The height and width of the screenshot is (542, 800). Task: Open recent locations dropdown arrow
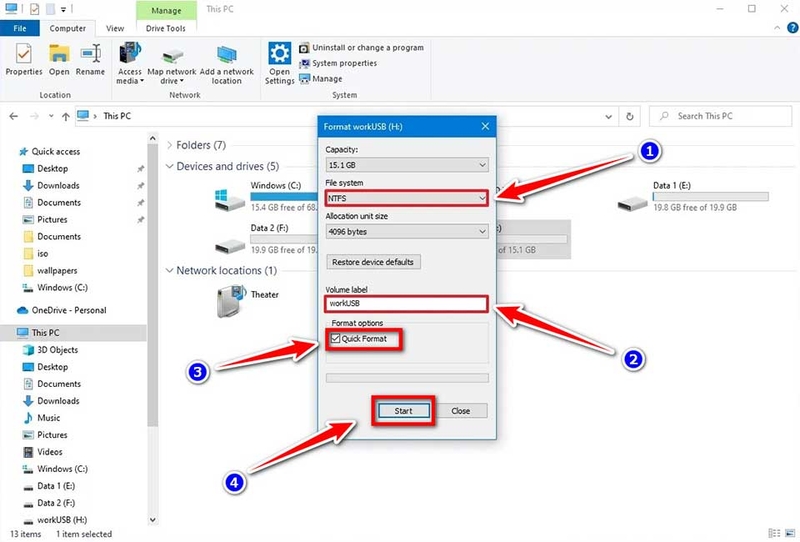[51, 116]
